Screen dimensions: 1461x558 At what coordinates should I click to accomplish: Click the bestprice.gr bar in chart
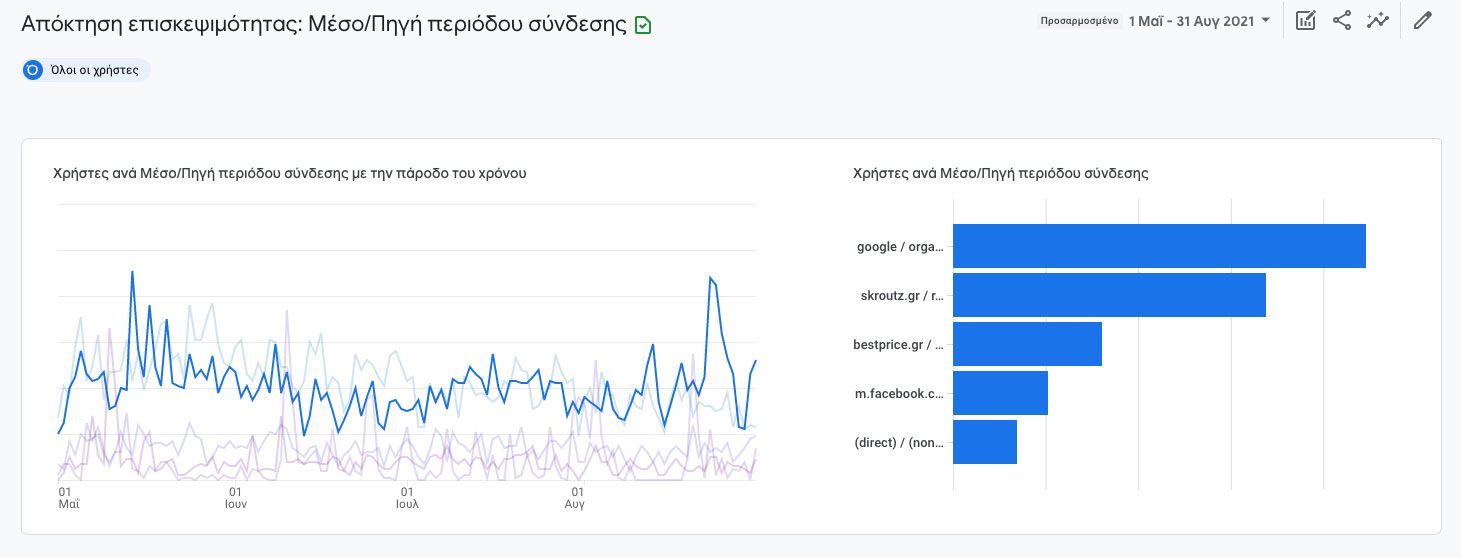point(1026,344)
